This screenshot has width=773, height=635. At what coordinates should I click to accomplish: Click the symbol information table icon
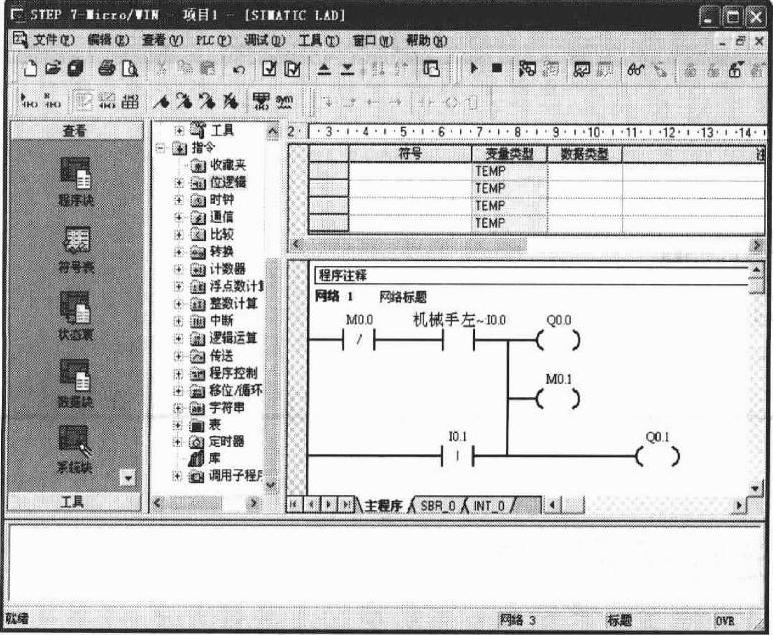[261, 101]
